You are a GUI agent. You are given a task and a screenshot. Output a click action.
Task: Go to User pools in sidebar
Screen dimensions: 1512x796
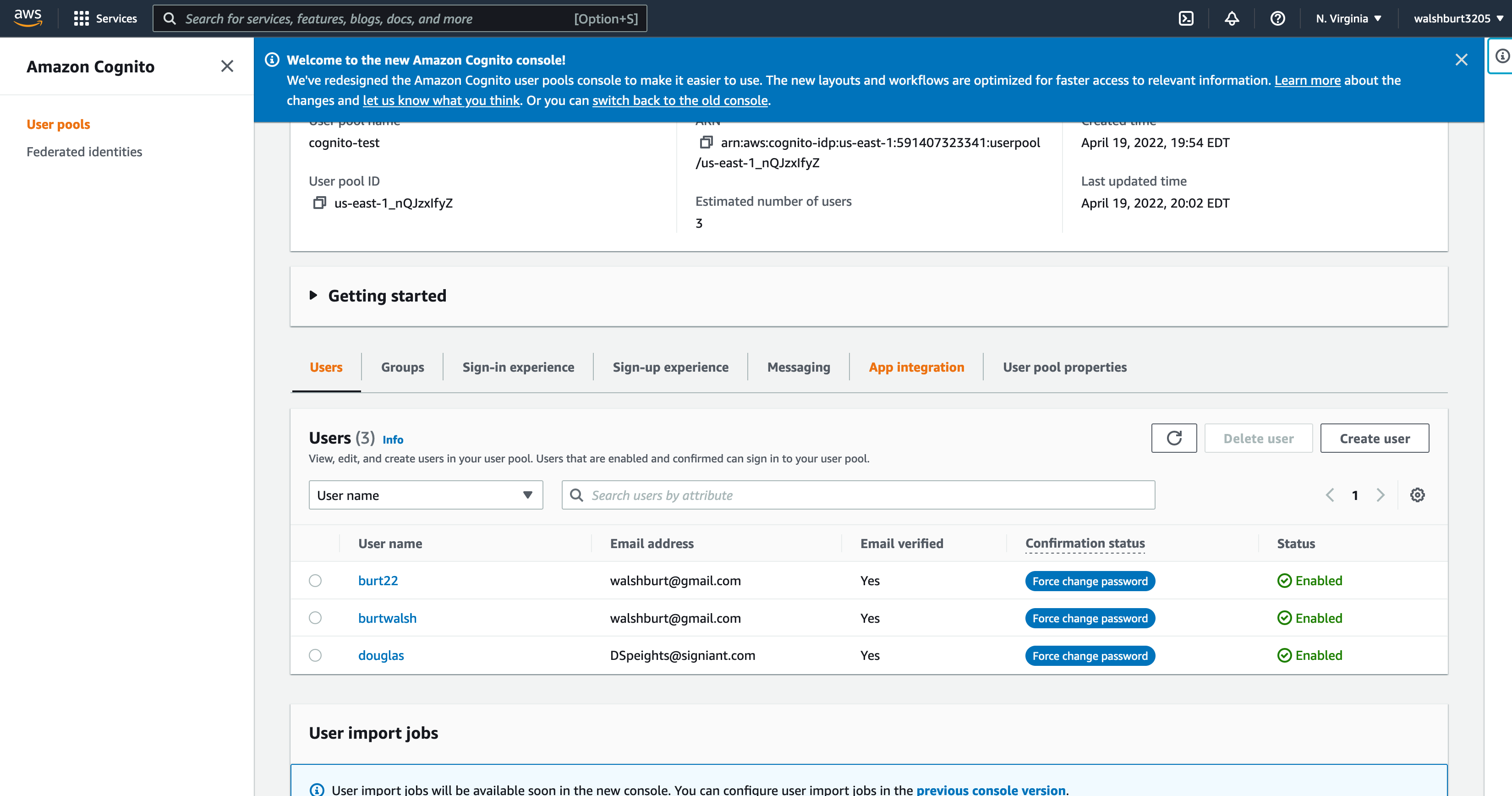click(58, 125)
